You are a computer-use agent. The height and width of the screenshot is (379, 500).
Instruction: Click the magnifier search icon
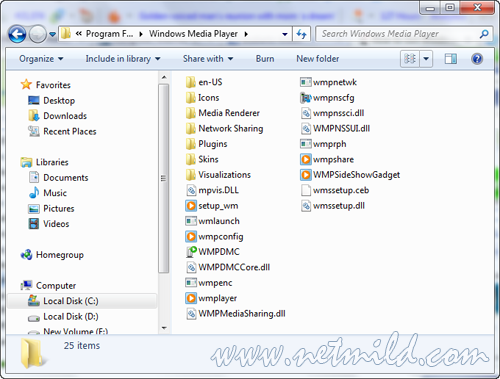484,34
